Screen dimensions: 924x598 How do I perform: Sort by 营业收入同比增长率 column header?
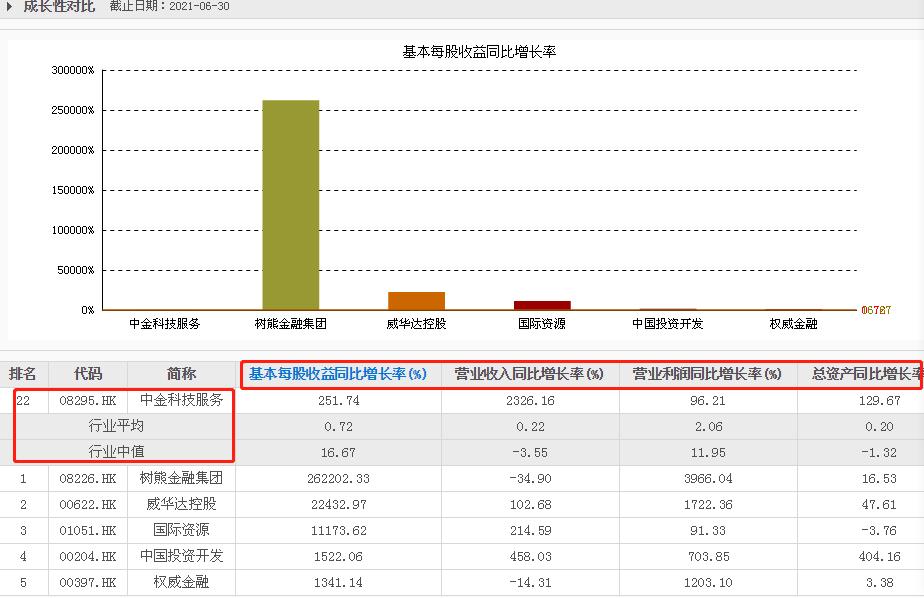[529, 375]
